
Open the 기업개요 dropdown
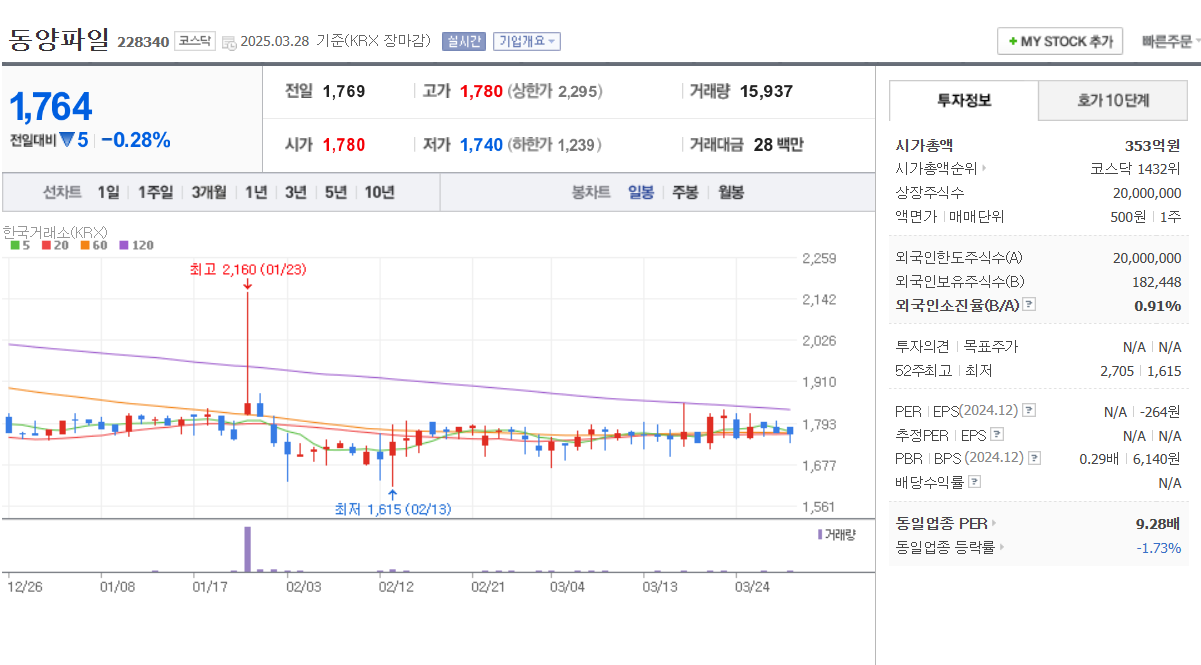point(527,41)
